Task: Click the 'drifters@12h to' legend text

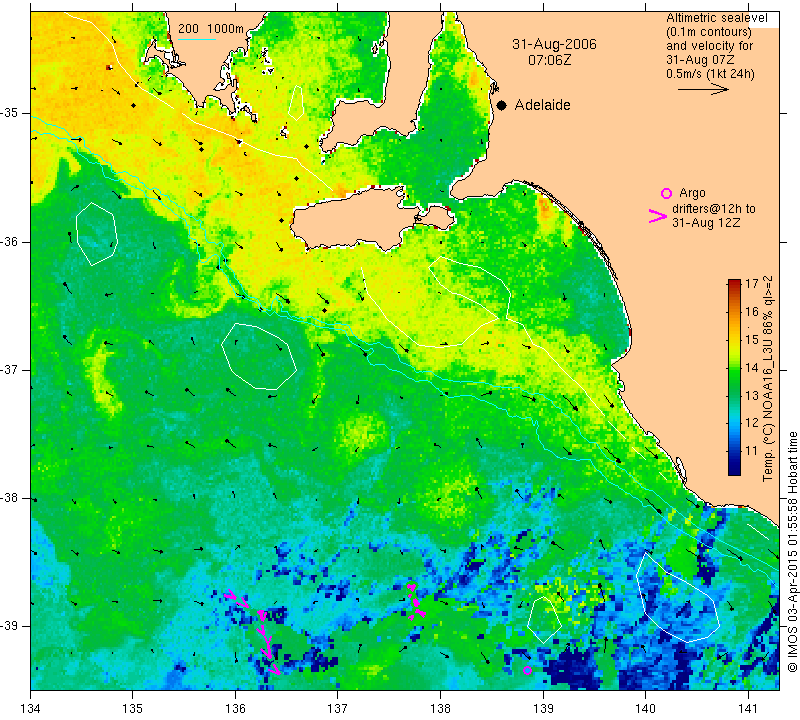Action: pyautogui.click(x=714, y=209)
